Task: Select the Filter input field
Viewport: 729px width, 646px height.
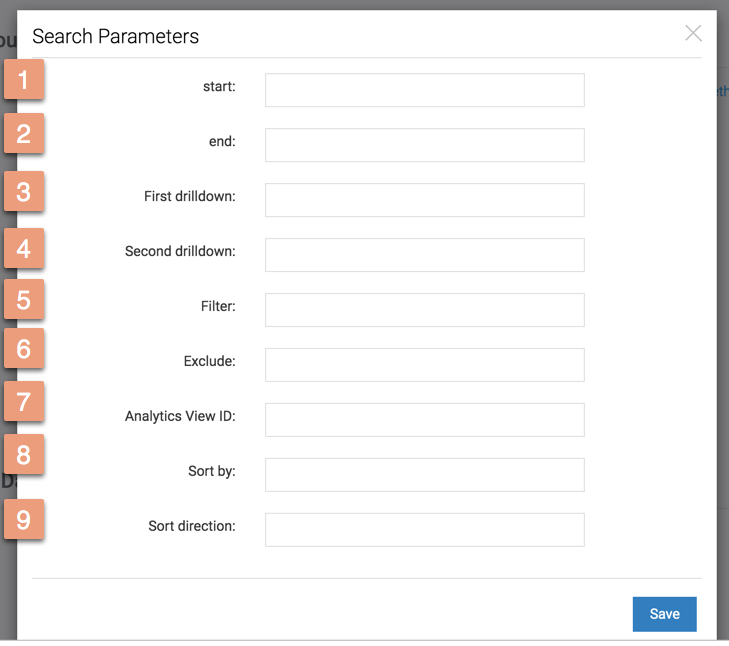Action: 424,310
